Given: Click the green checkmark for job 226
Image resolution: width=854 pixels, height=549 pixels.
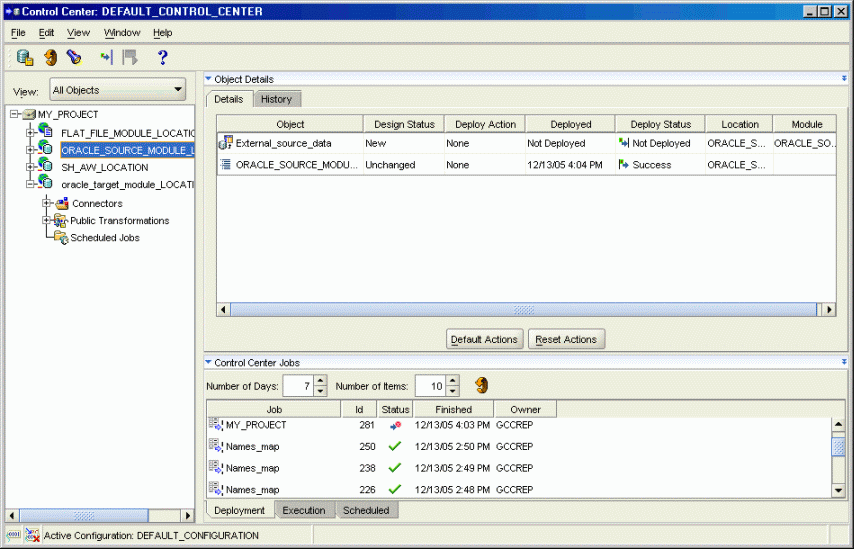Looking at the screenshot, I should [395, 490].
